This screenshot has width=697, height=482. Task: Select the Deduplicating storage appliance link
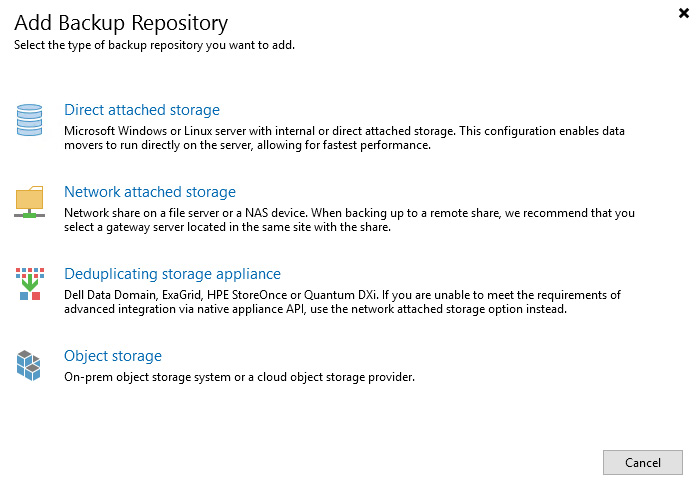[x=172, y=273]
